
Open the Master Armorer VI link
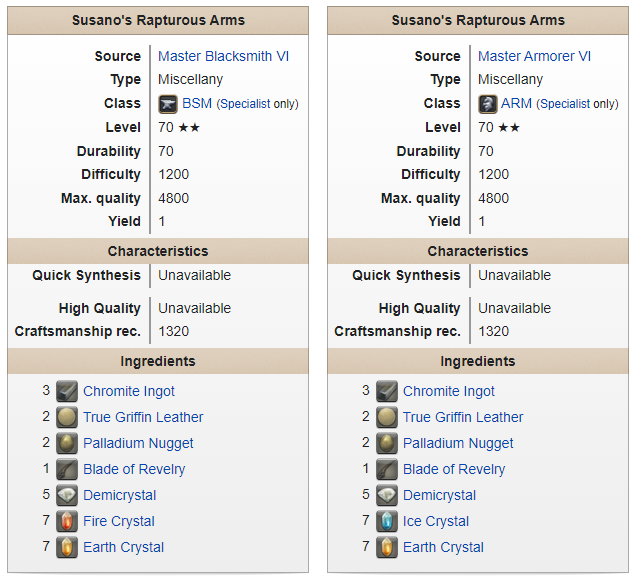tap(534, 56)
